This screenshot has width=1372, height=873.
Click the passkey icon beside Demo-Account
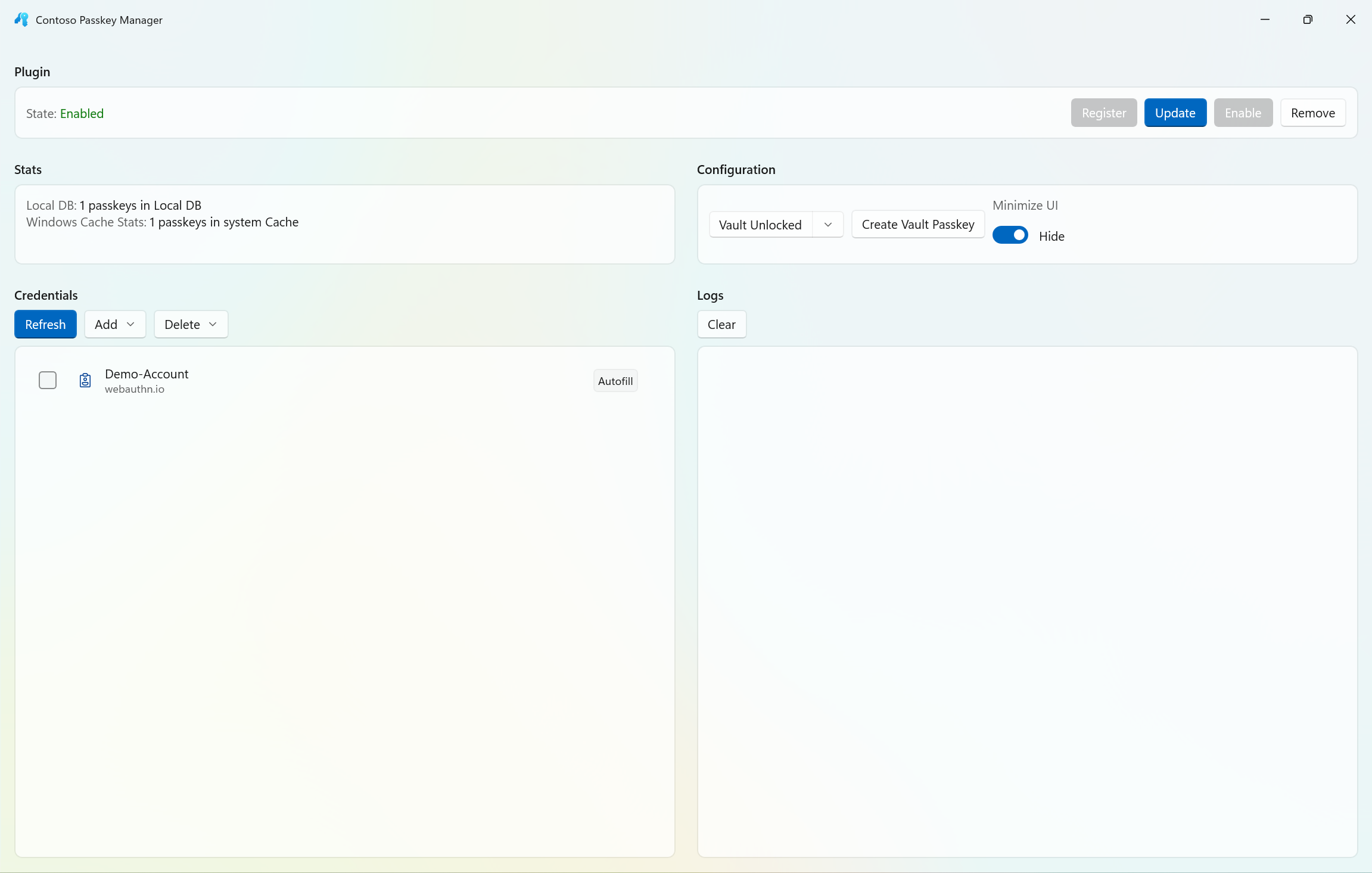point(85,380)
